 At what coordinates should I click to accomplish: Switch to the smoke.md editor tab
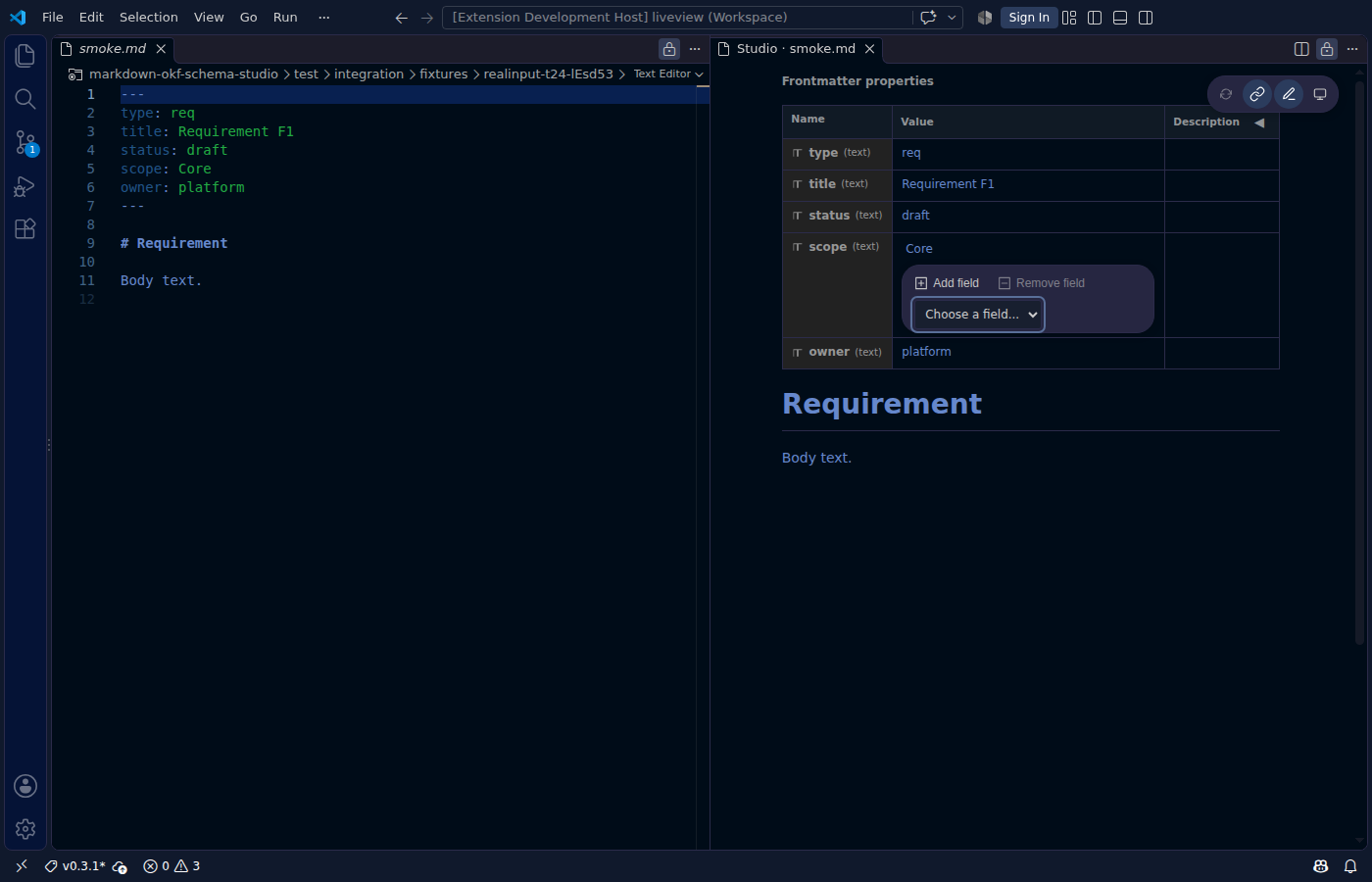[113, 49]
